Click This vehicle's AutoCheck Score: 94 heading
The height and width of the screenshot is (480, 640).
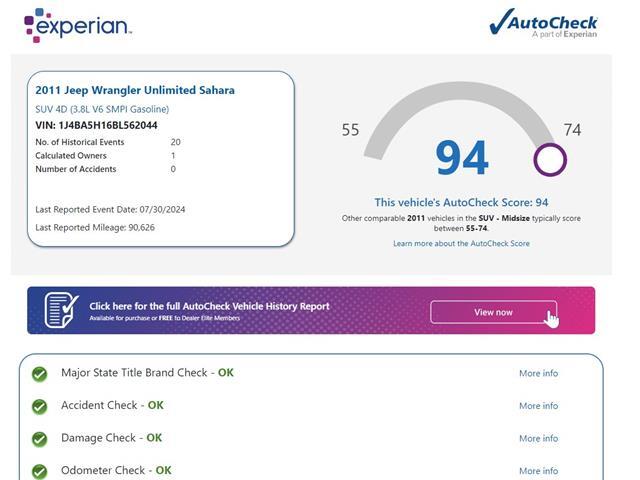point(461,202)
